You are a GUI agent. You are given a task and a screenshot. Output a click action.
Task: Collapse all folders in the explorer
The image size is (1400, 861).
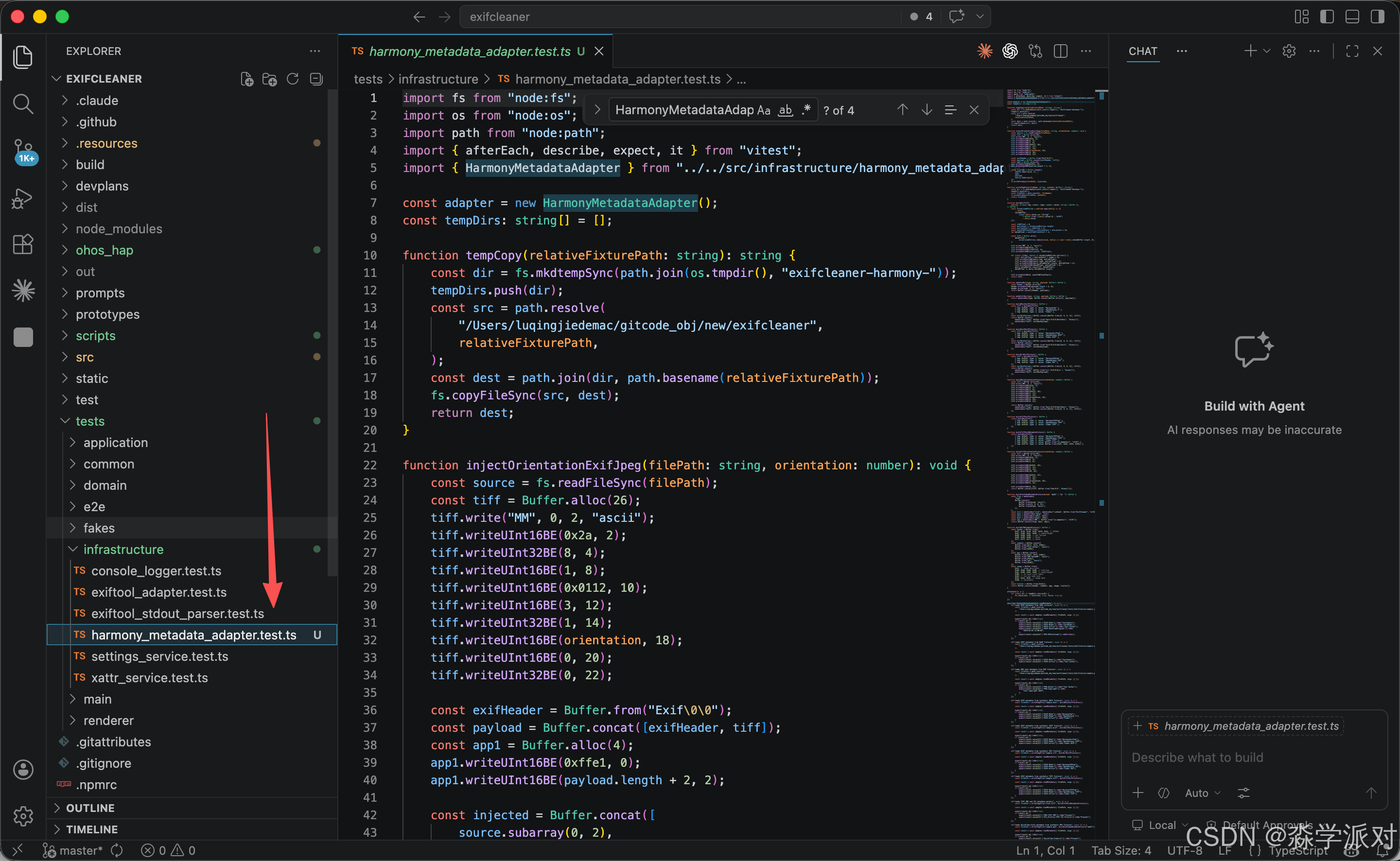pos(316,79)
